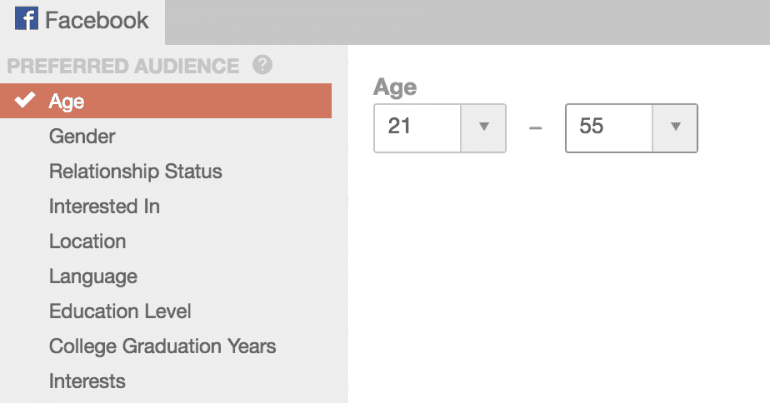
Task: Click the Preferred Audience header text
Action: click(x=123, y=67)
